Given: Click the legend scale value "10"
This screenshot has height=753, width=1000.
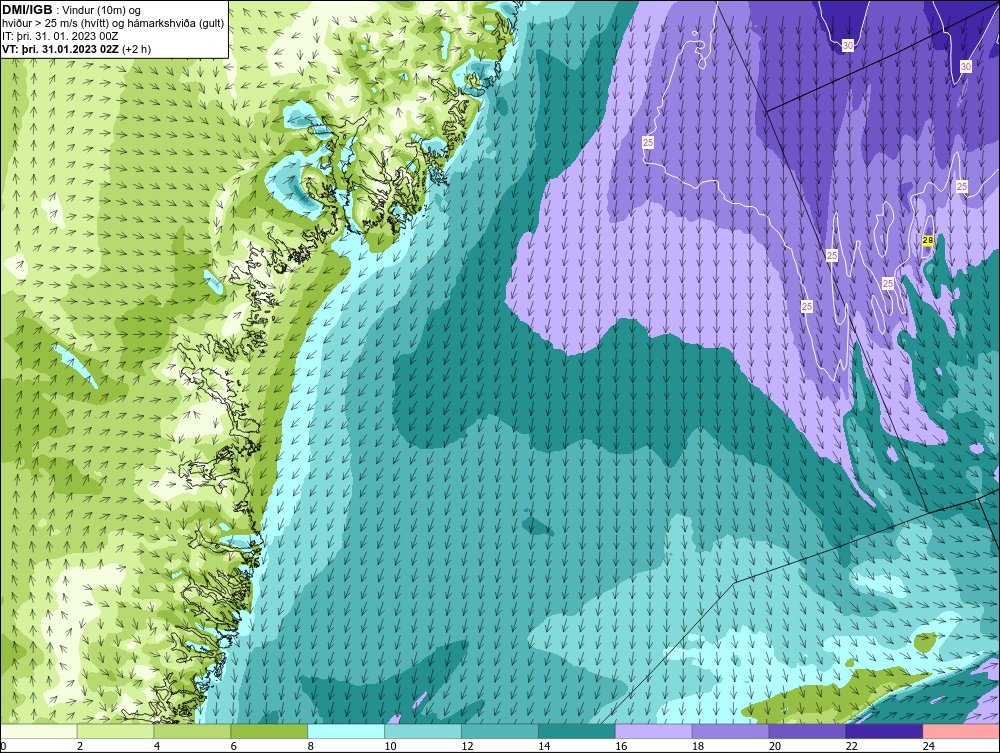Looking at the screenshot, I should 390,746.
